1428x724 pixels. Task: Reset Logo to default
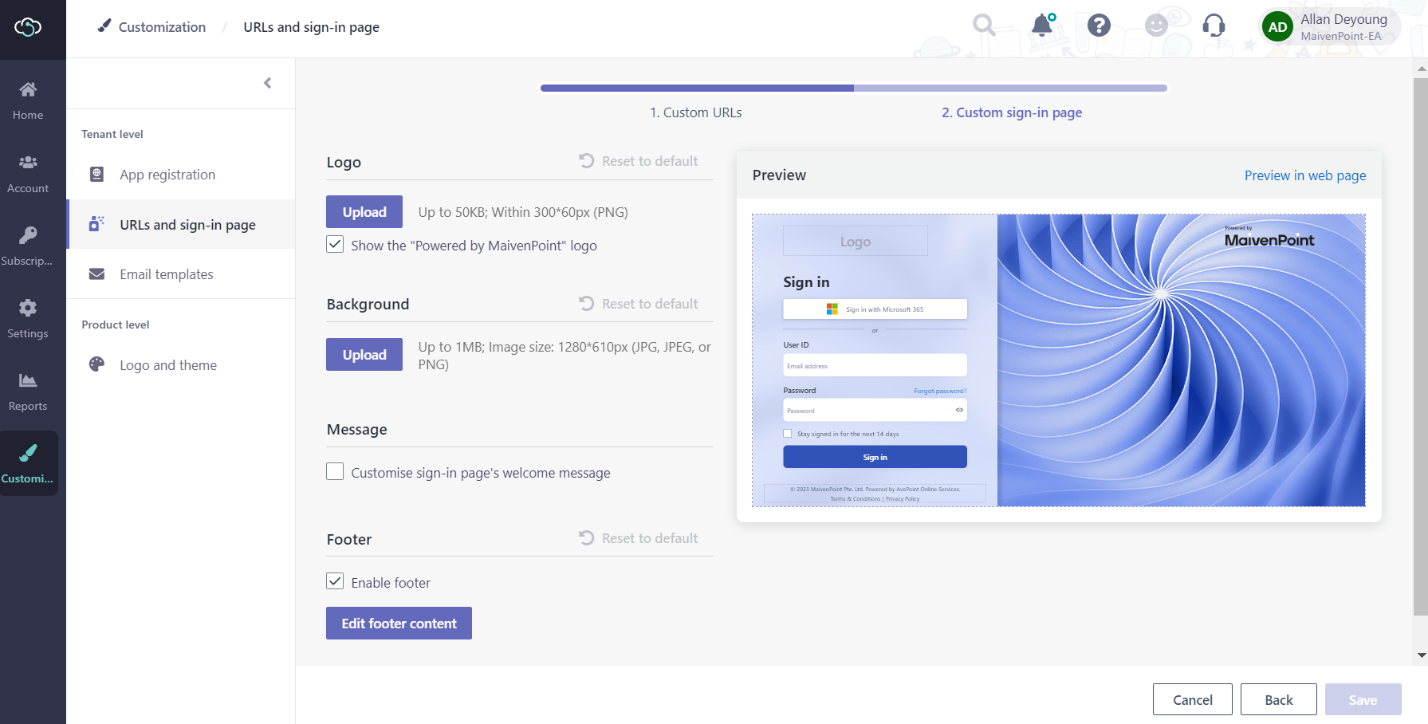click(638, 161)
